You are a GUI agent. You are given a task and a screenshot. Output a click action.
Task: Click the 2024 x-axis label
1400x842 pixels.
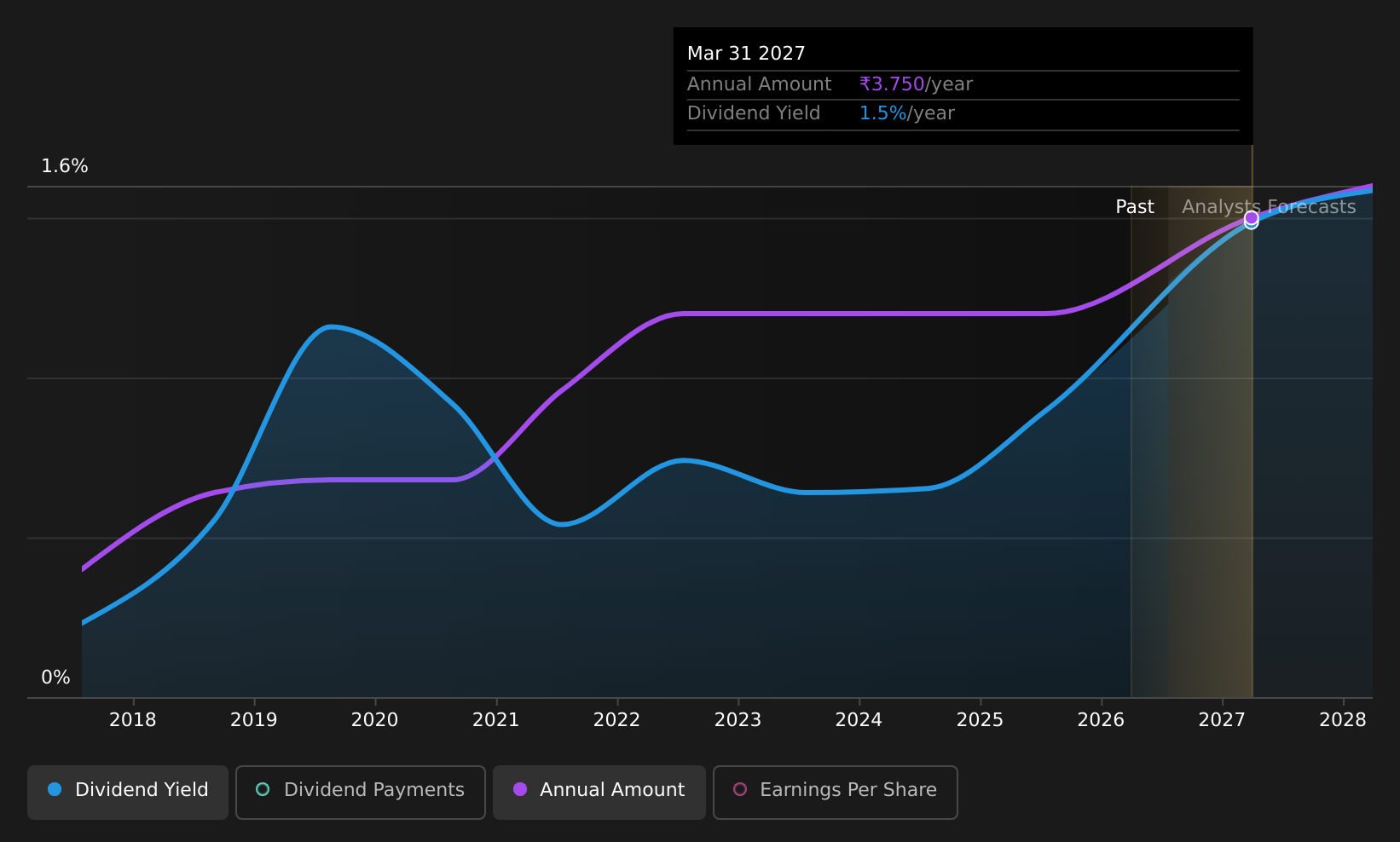click(859, 720)
